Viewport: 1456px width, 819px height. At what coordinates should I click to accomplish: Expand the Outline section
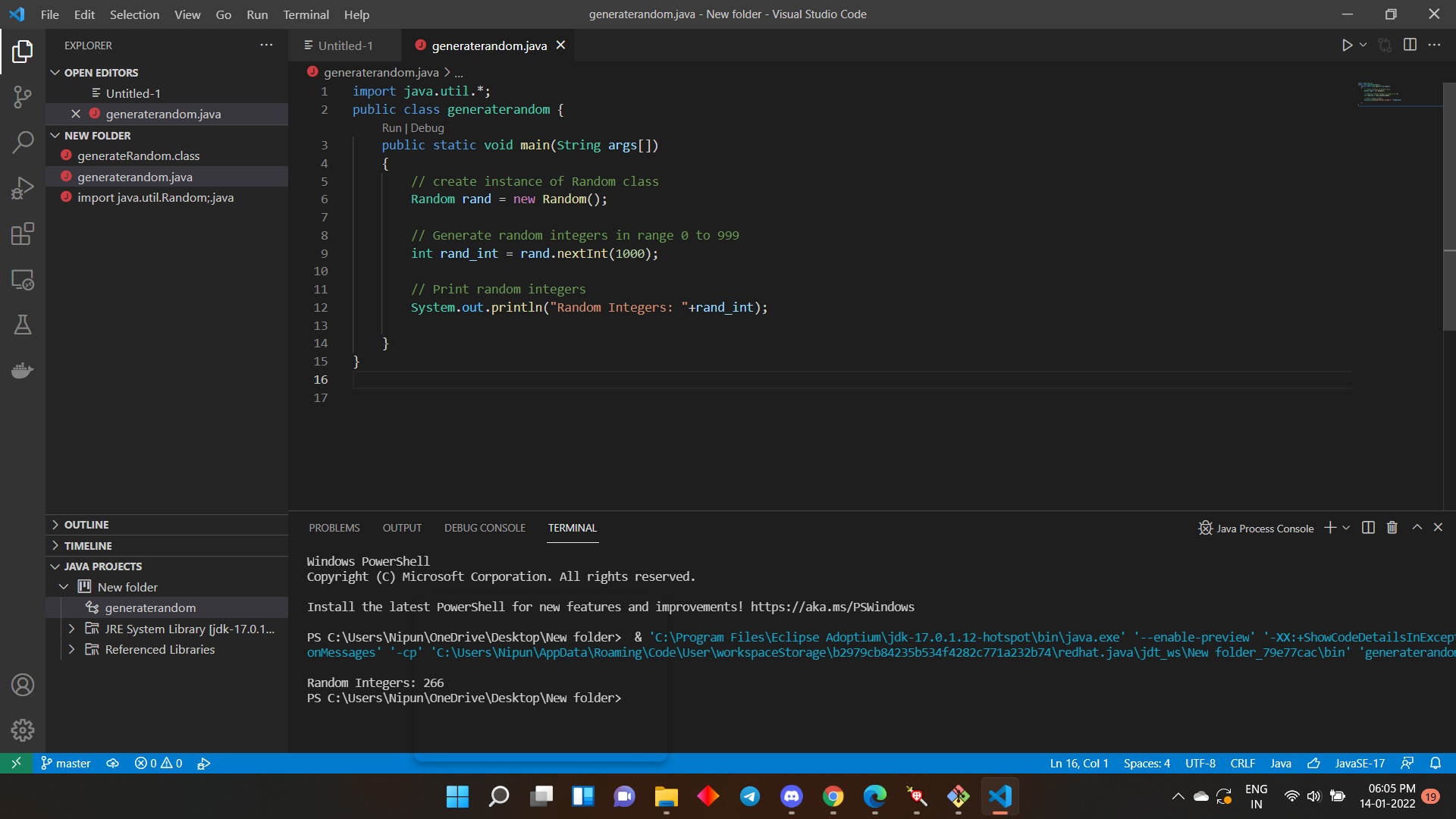55,525
